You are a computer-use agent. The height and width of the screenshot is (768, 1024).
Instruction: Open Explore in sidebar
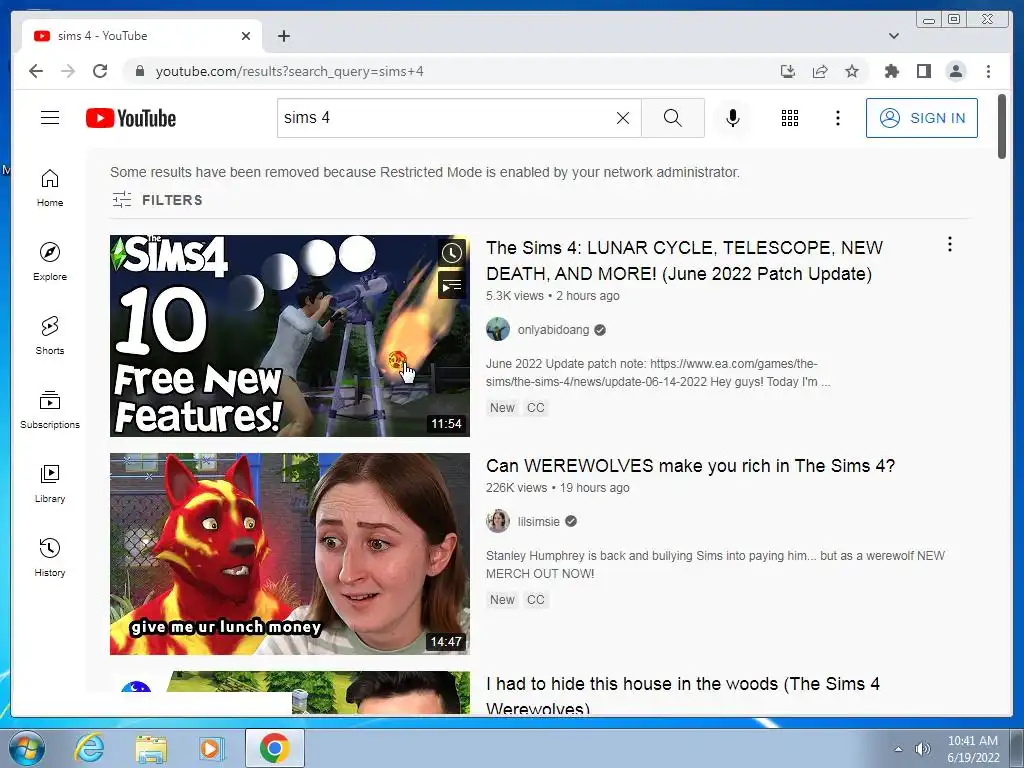[x=50, y=261]
